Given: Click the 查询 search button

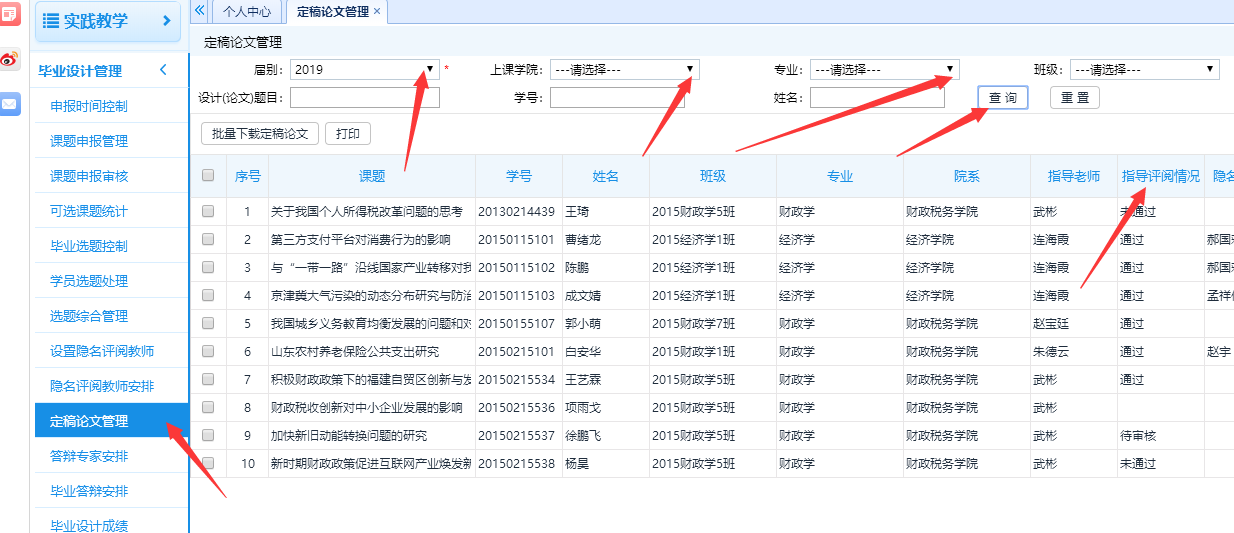Looking at the screenshot, I should pyautogui.click(x=1002, y=97).
